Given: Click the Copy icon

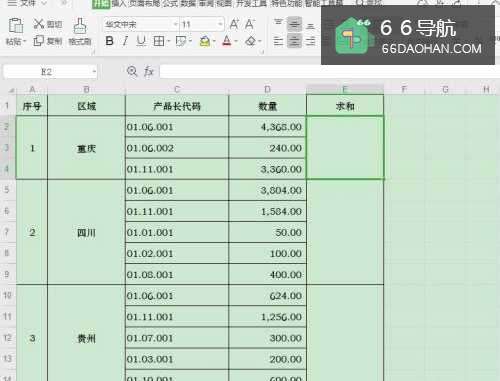Looking at the screenshot, I should [39, 41].
